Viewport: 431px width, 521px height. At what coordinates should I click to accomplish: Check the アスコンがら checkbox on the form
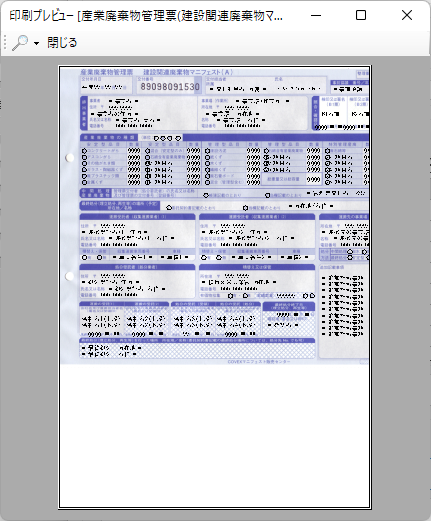84,157
